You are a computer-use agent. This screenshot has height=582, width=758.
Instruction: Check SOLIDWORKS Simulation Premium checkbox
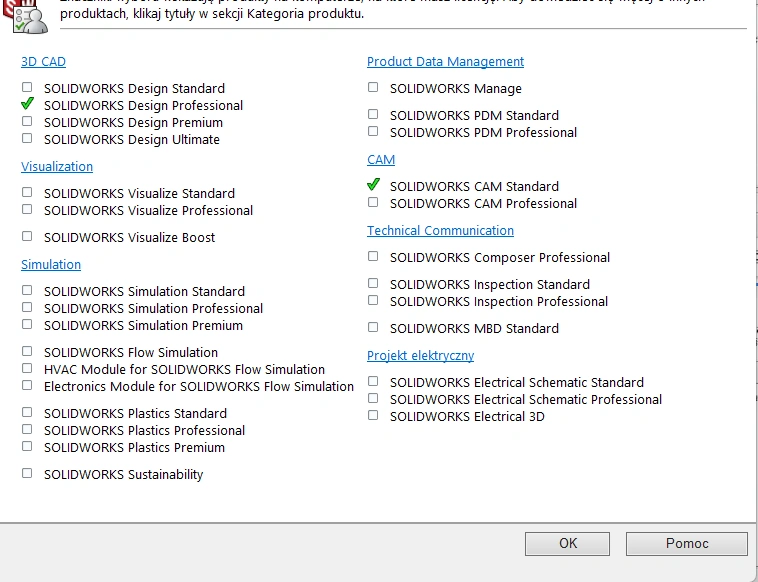[27, 324]
